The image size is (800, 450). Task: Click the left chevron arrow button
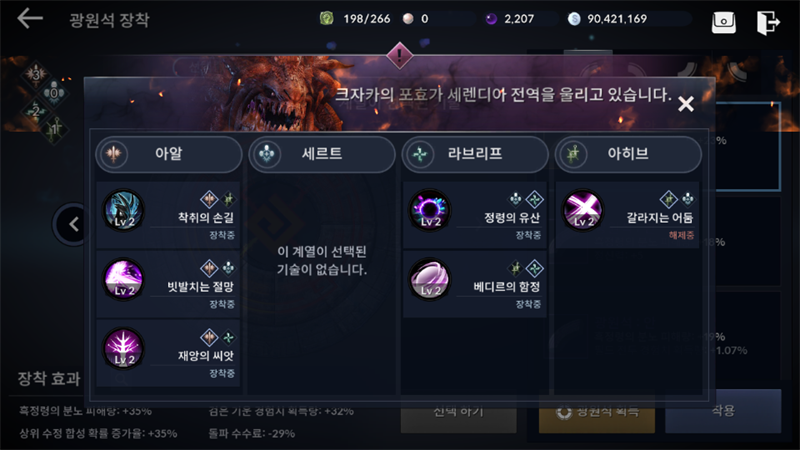click(x=74, y=224)
